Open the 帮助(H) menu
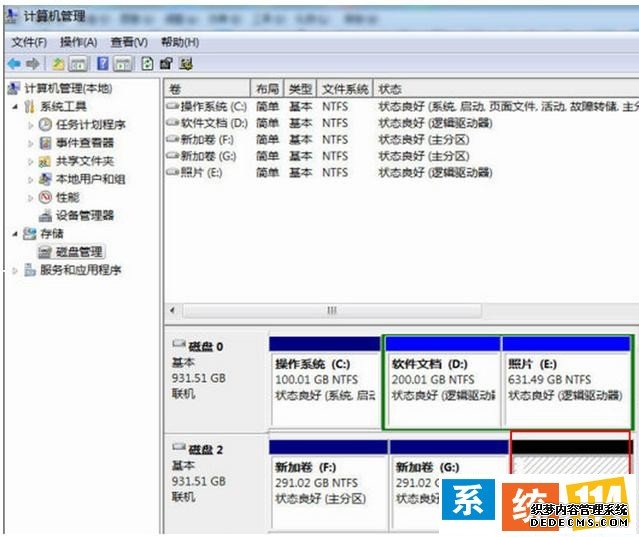 click(180, 42)
